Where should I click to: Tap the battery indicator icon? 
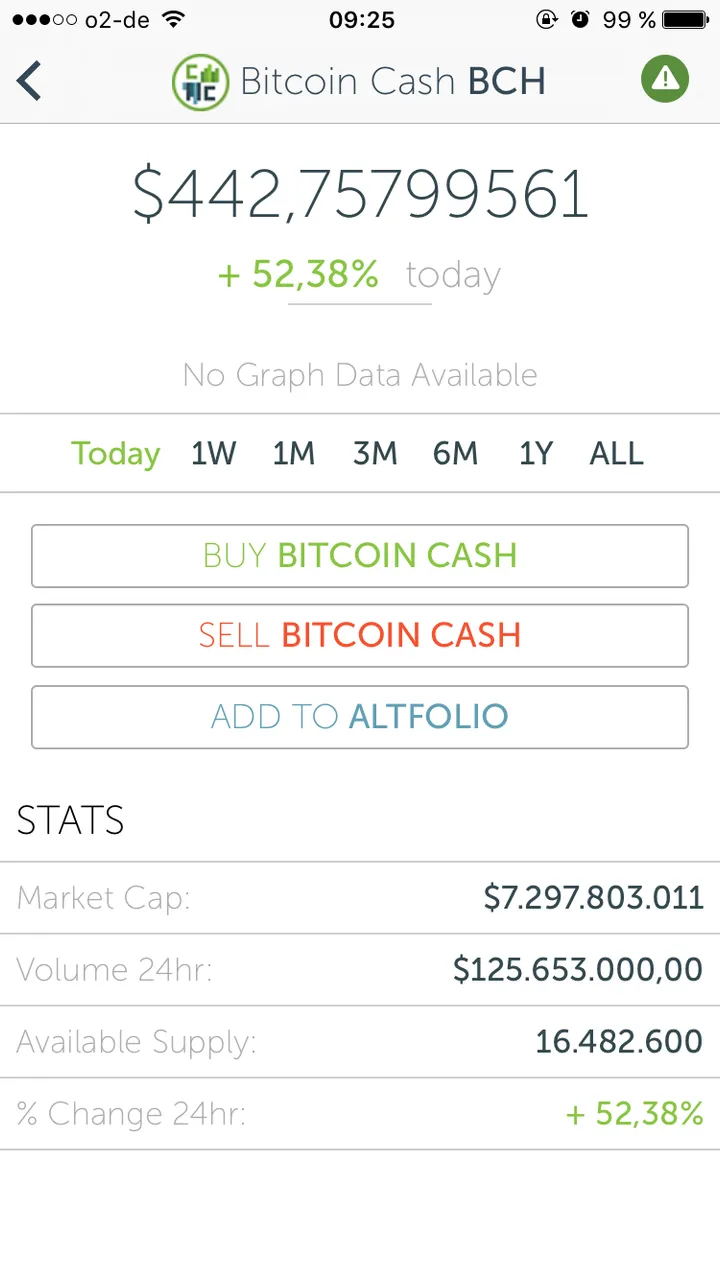(x=686, y=19)
